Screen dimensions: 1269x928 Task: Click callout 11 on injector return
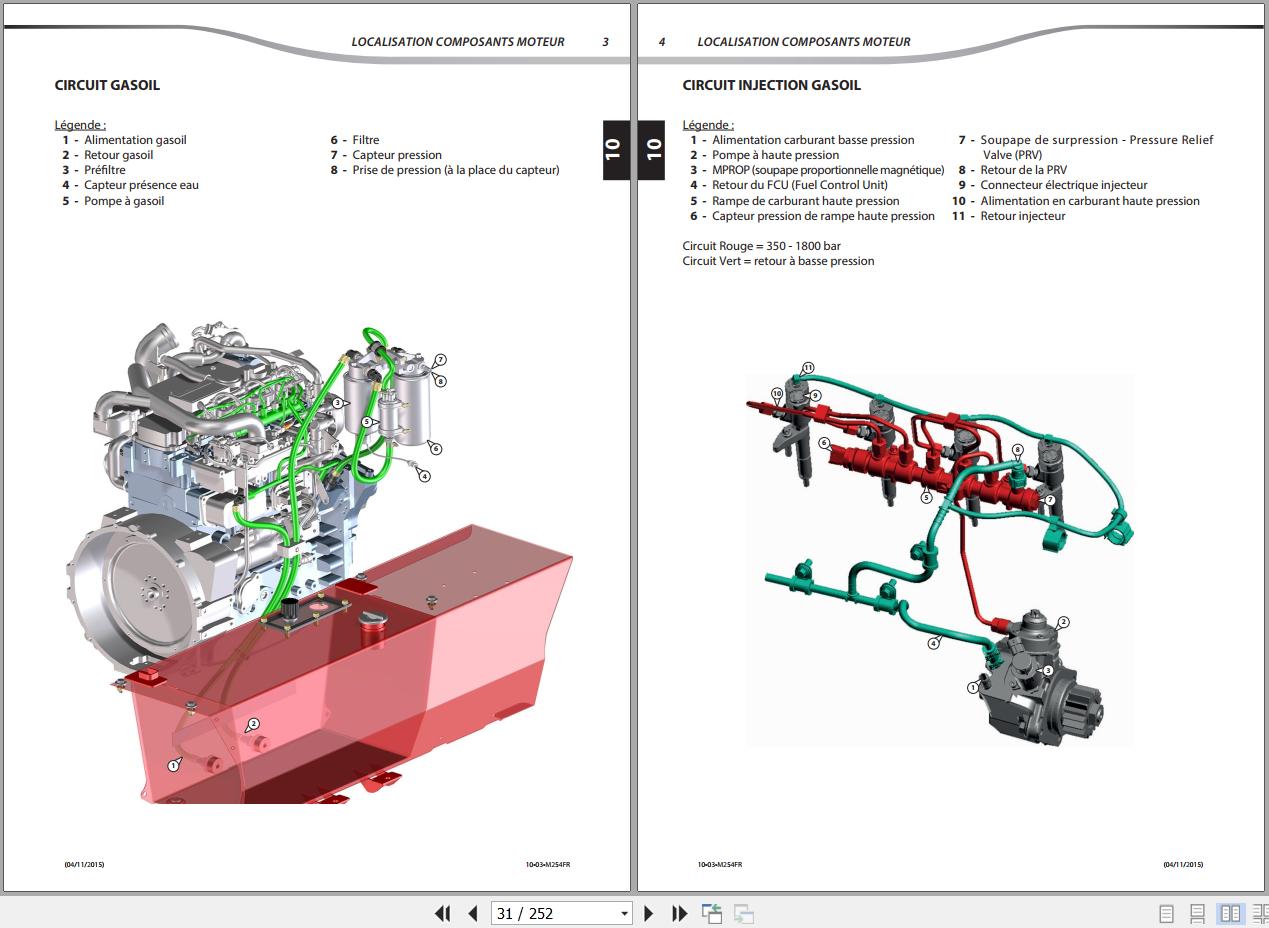click(x=808, y=368)
